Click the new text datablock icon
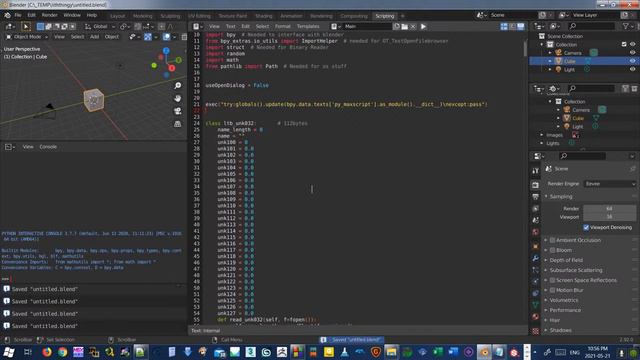 coord(397,27)
